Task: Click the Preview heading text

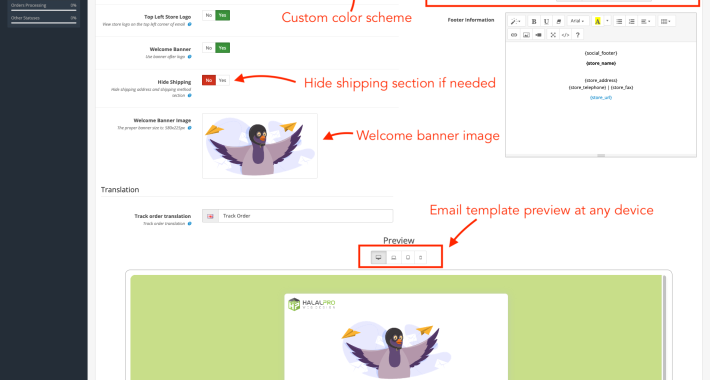Action: [399, 241]
